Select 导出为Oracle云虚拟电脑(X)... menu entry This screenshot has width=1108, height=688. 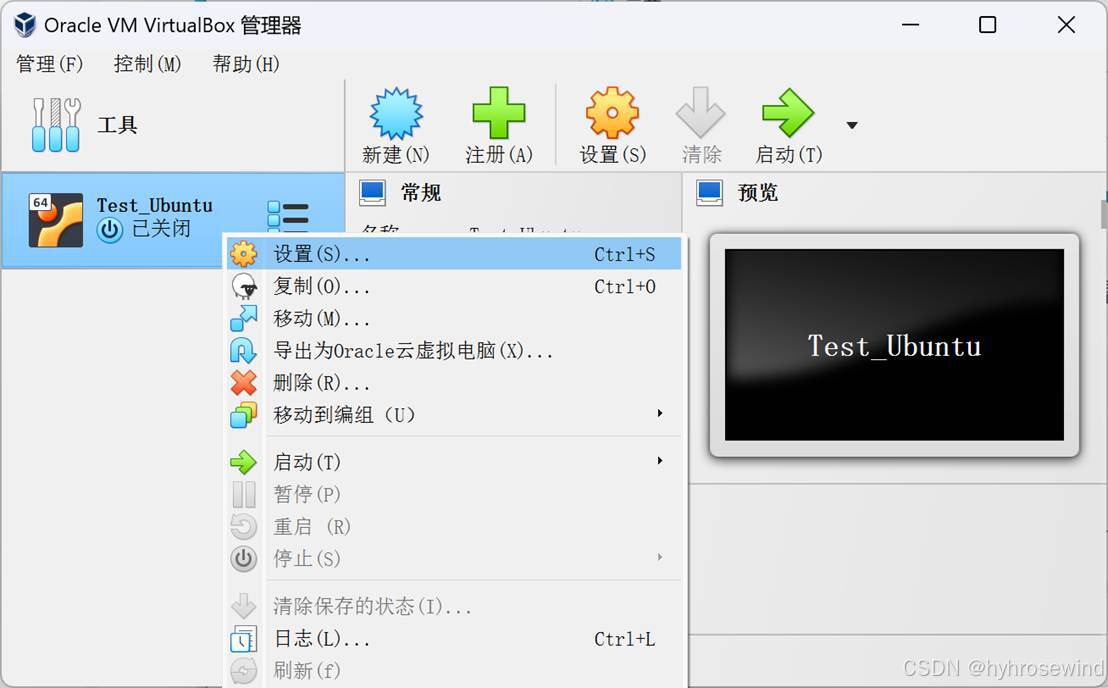[x=453, y=350]
